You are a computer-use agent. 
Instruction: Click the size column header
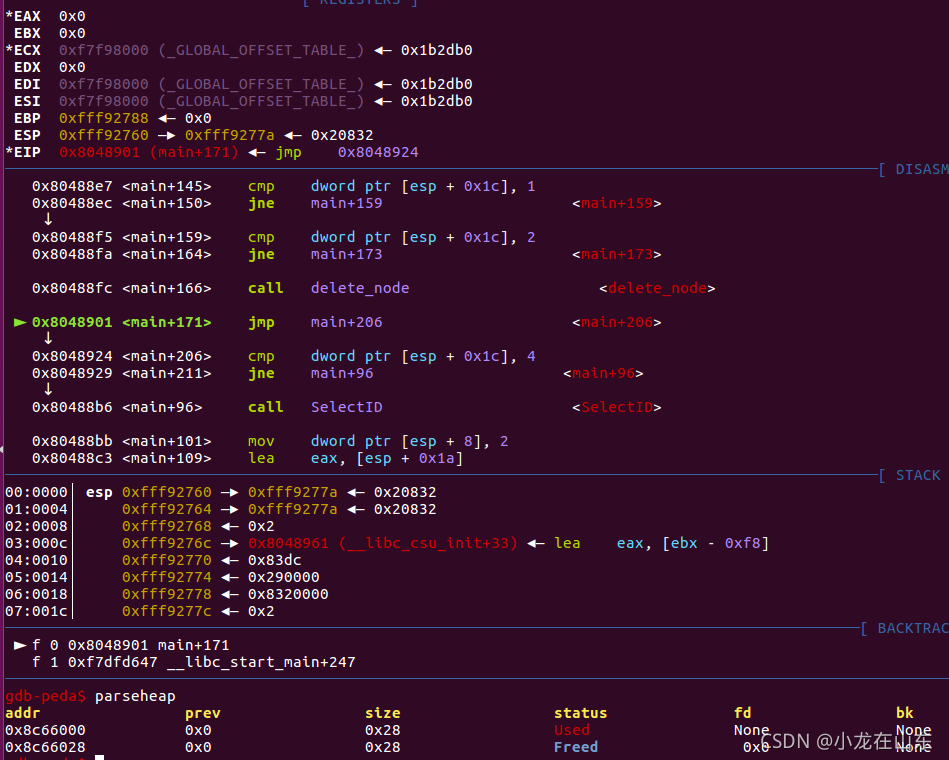(x=383, y=713)
